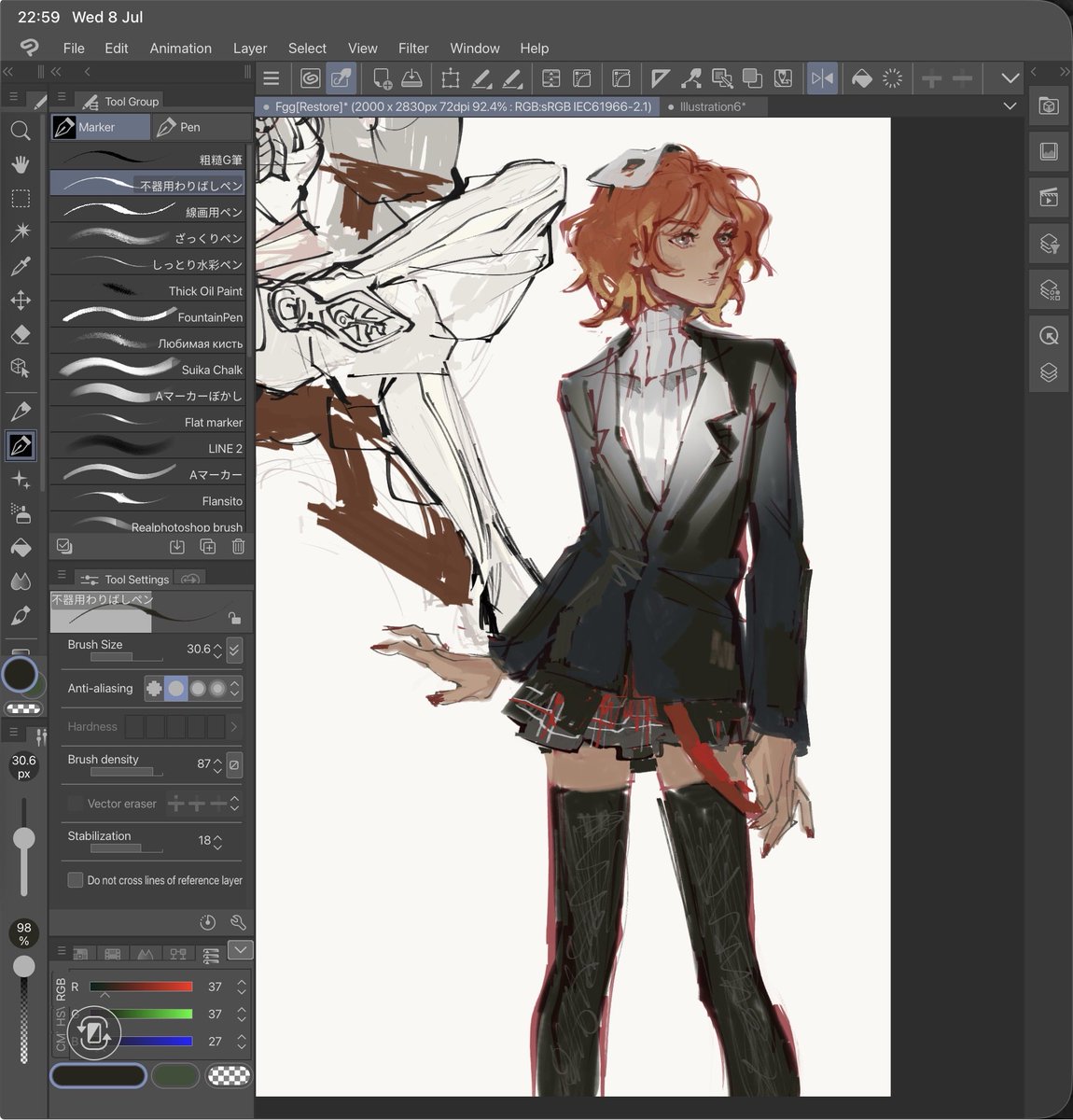1073x1120 pixels.
Task: Open the color panel menu dropdown arrow
Action: point(240,950)
